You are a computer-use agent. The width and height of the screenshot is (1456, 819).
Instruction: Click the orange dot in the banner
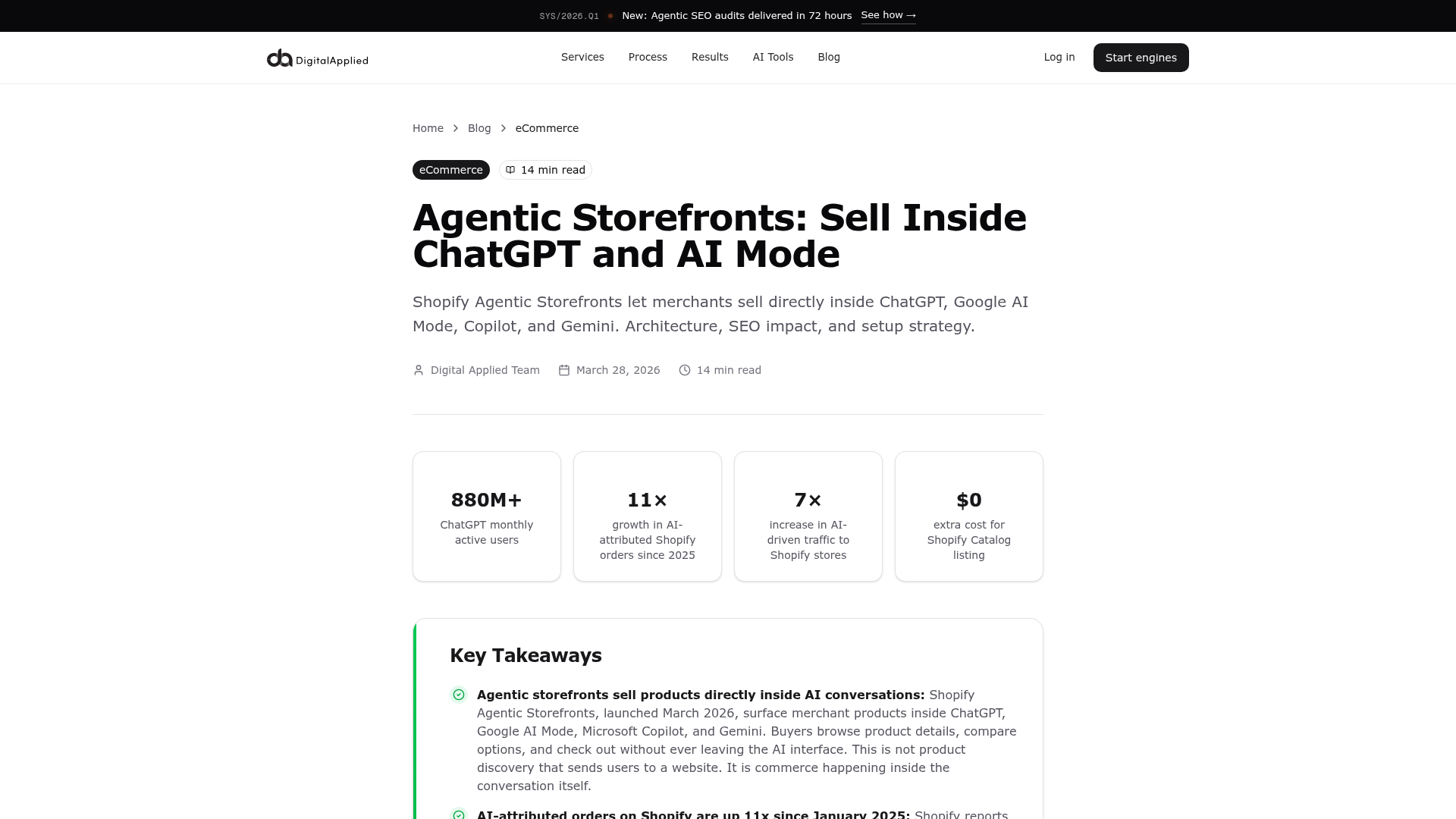(x=610, y=16)
